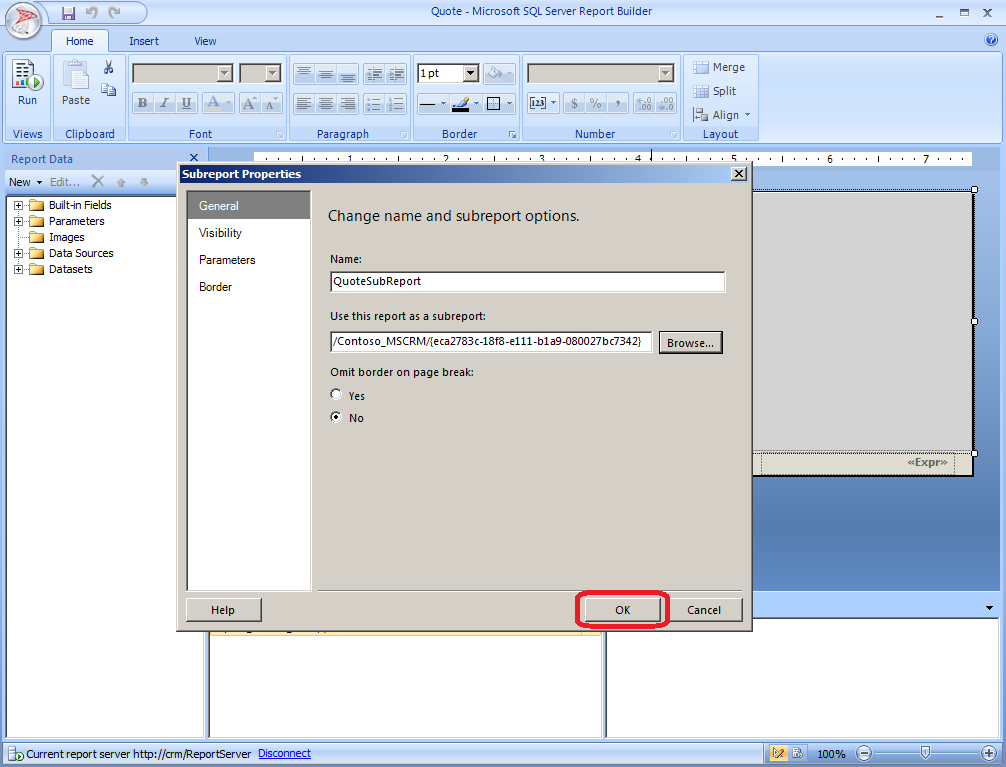Screen dimensions: 1006x767
Task: Click the delete X icon in Report Data
Action: [98, 182]
